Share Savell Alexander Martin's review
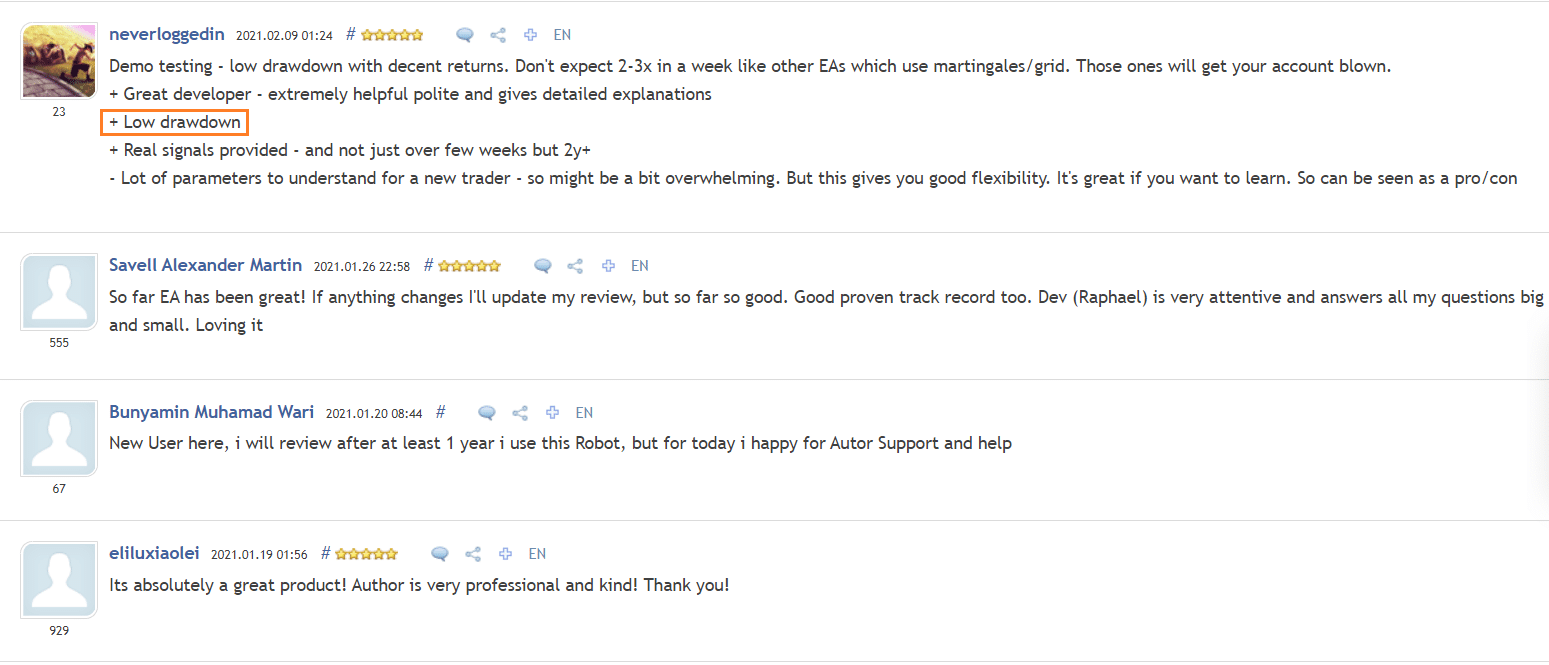Image resolution: width=1549 pixels, height=665 pixels. (x=575, y=266)
